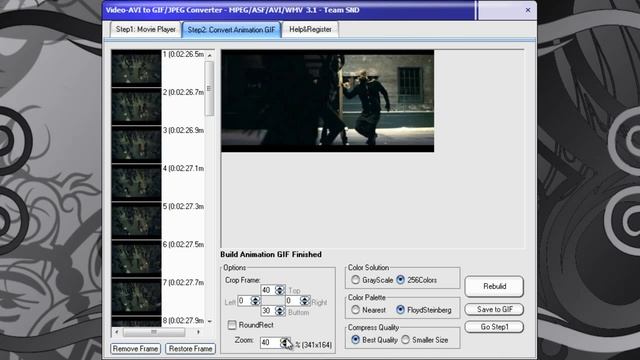Select frame 5 thumbnail in list
The image size is (640, 360).
[136, 220]
